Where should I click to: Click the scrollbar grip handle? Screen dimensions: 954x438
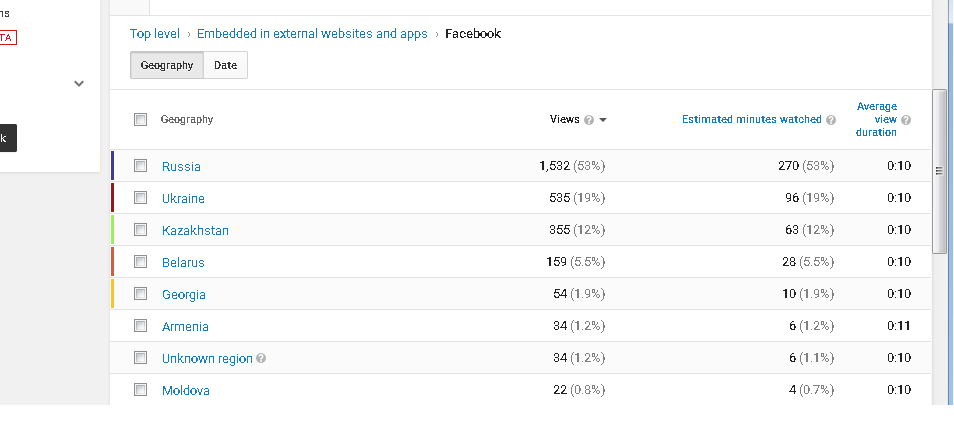[x=939, y=172]
